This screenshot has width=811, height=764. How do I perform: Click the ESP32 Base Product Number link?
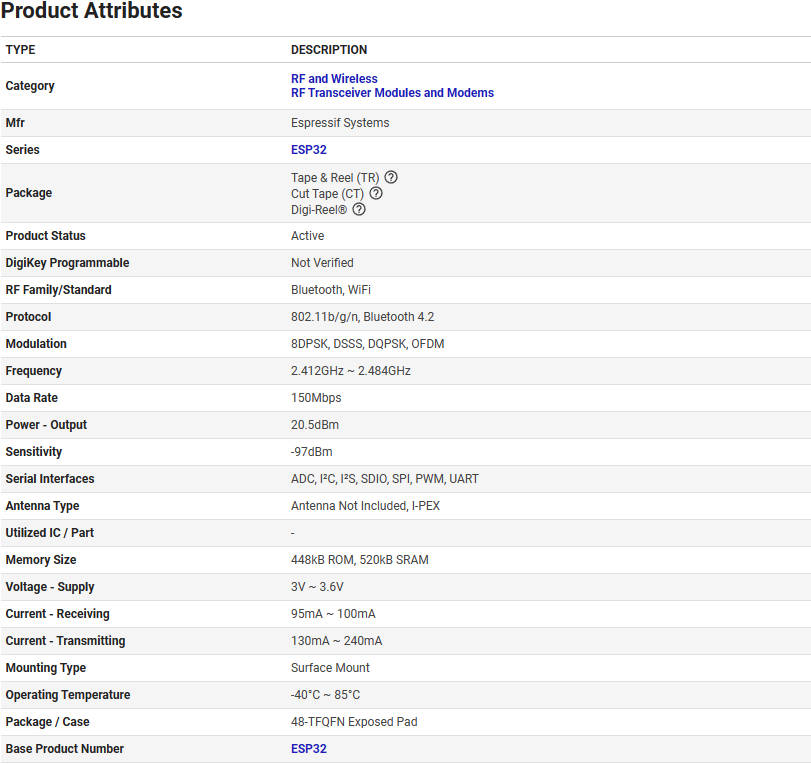308,749
